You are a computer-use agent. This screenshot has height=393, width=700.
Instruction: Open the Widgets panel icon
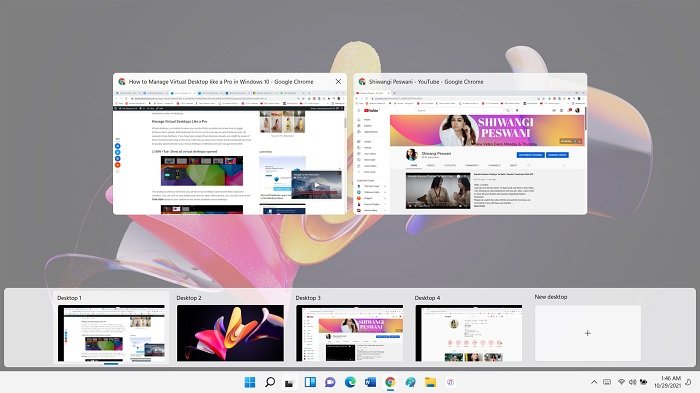(310, 382)
